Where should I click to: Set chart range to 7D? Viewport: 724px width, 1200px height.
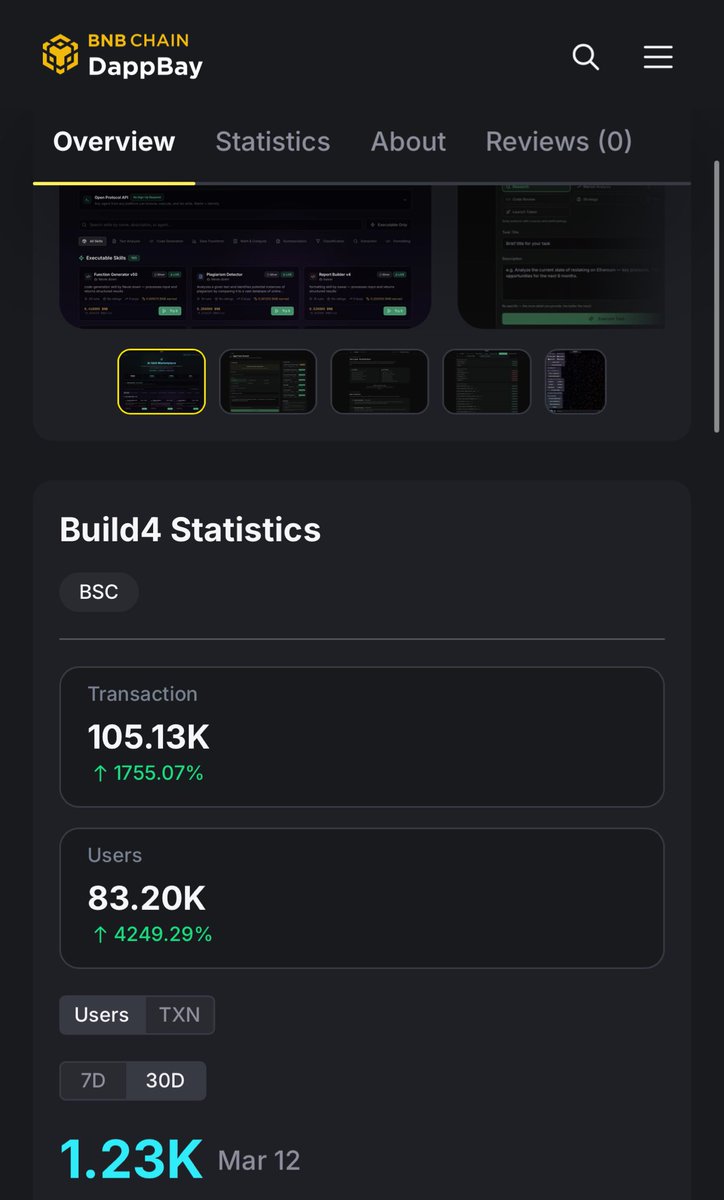[93, 1081]
